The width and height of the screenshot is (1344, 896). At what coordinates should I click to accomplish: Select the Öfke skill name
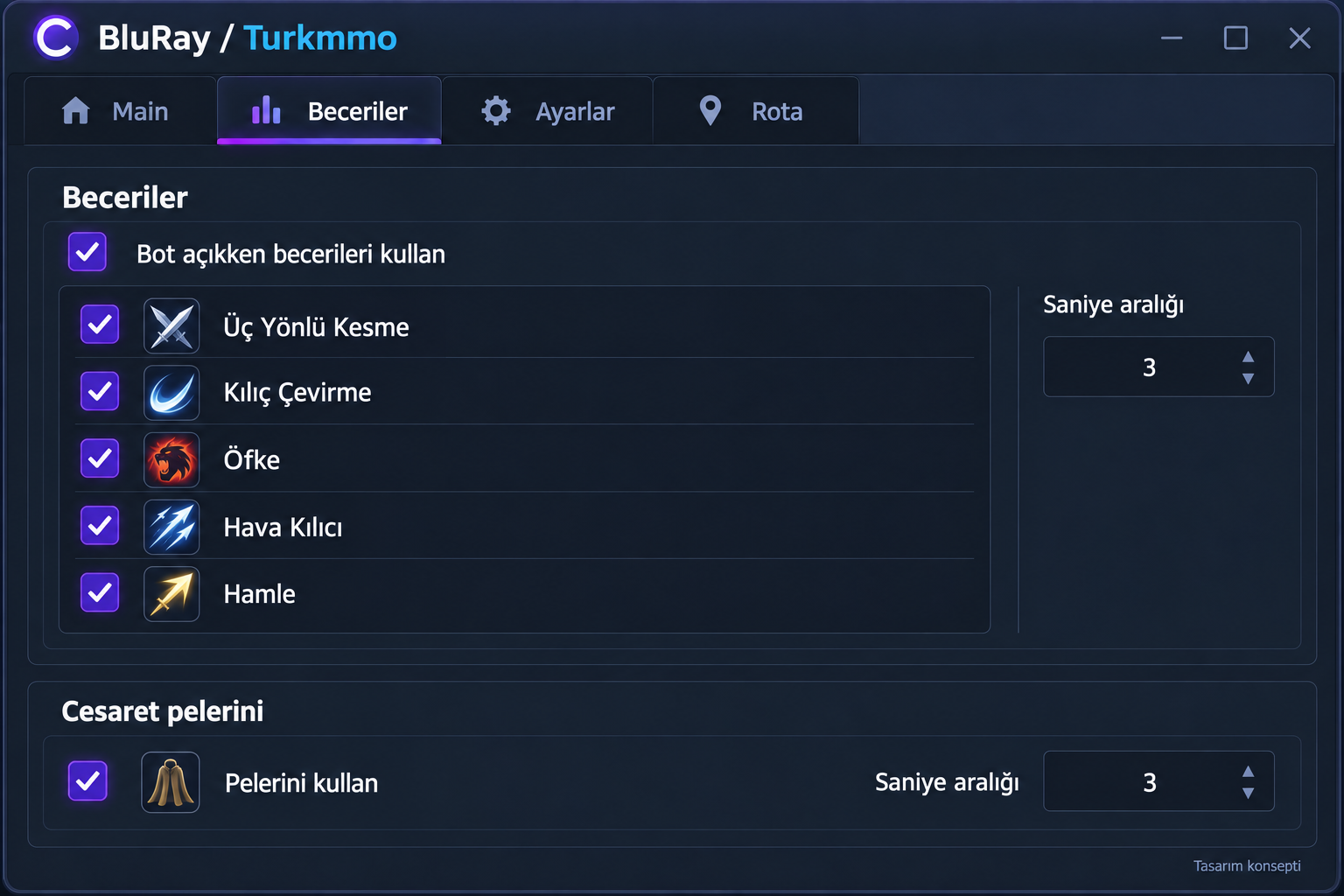click(252, 459)
